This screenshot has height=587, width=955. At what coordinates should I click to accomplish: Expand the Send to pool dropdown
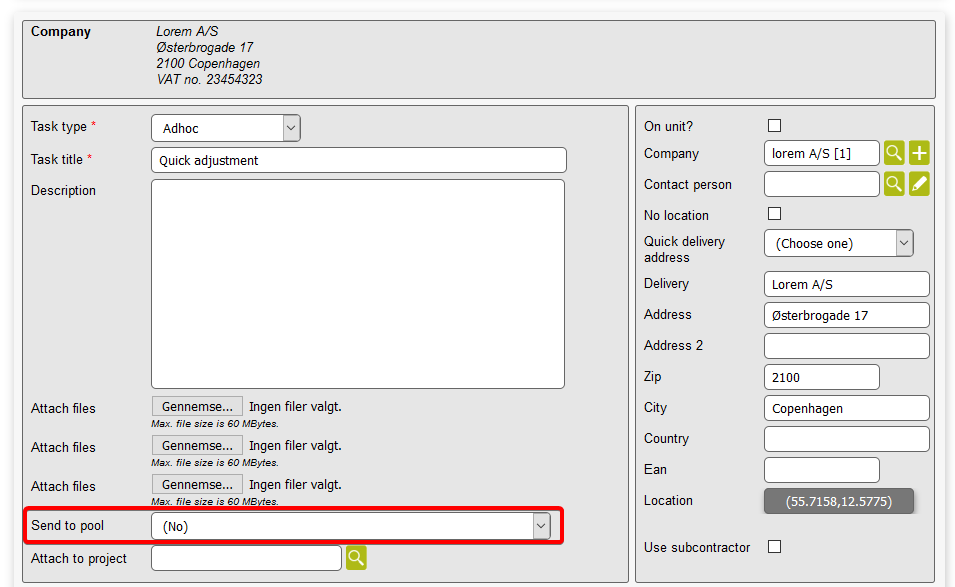[350, 526]
